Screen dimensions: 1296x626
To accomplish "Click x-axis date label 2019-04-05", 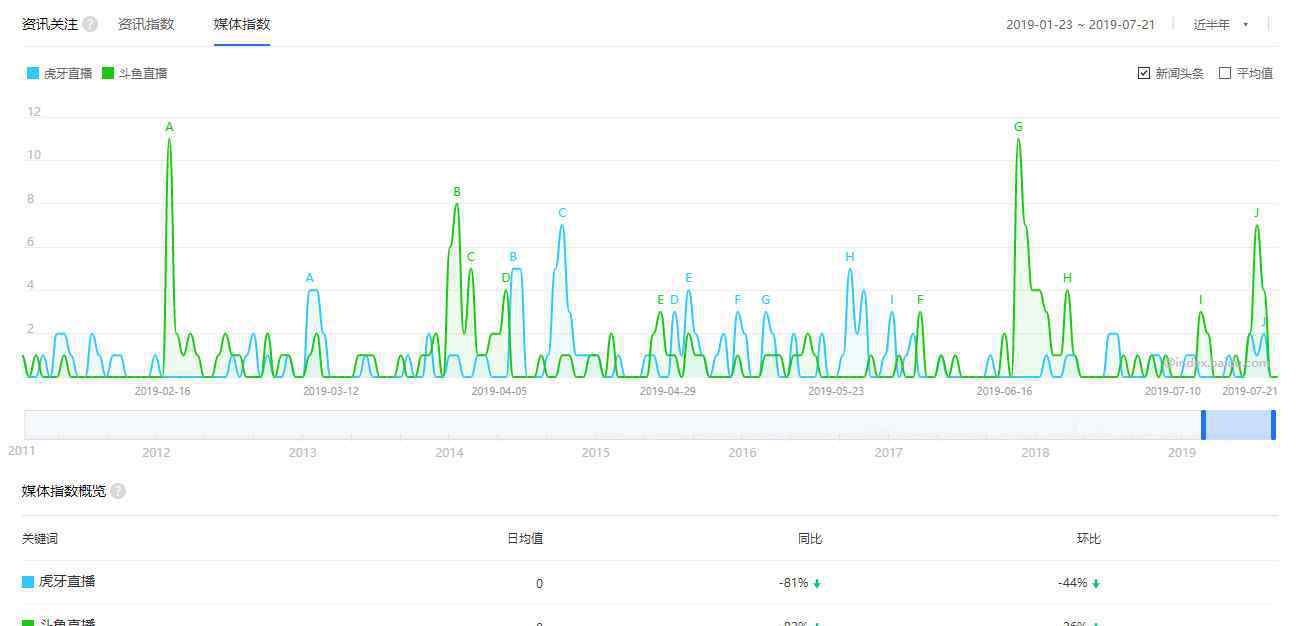I will pyautogui.click(x=499, y=391).
